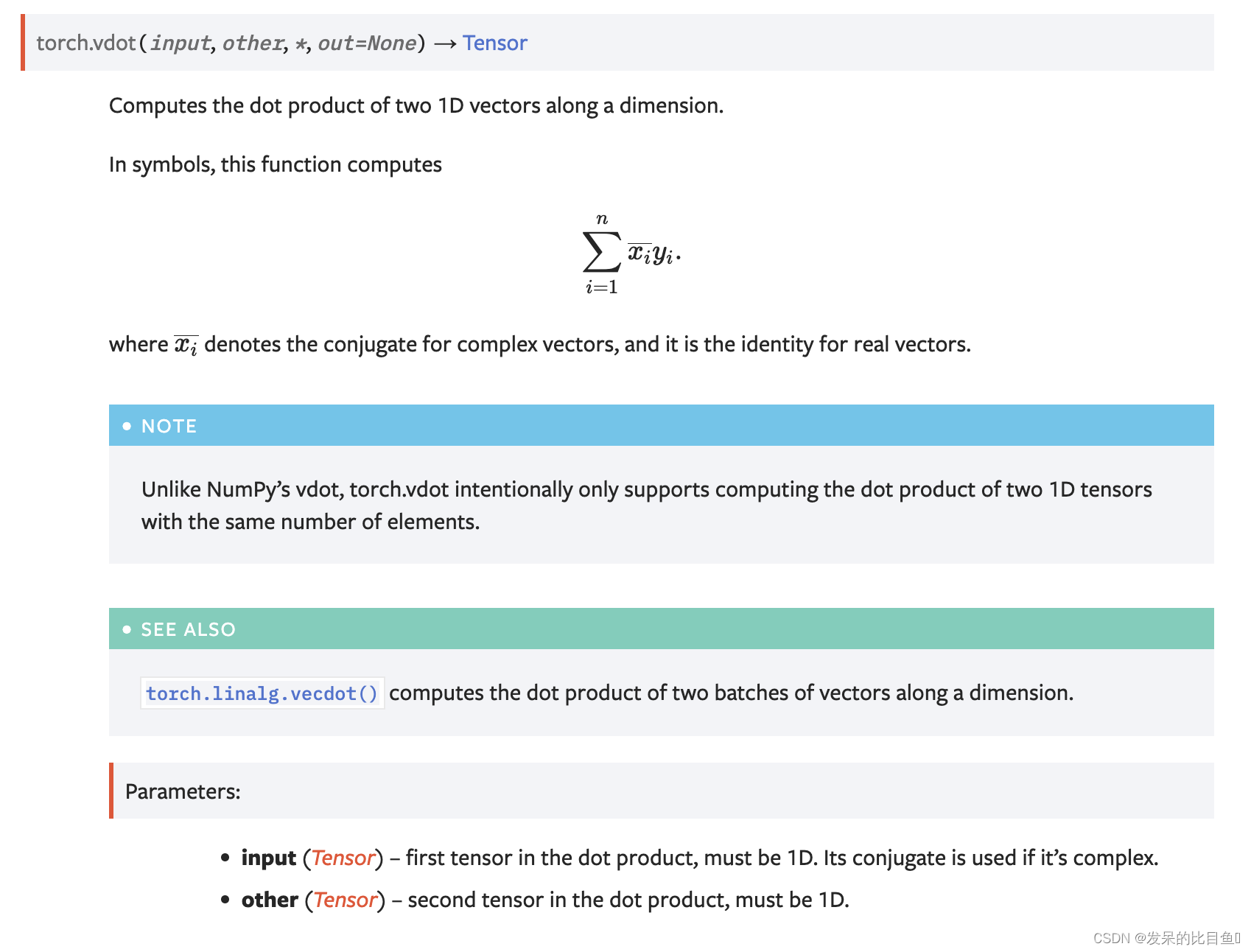Click the conjugate x-bar symbol after 'where'
Image resolution: width=1251 pixels, height=952 pixels.
[x=186, y=345]
